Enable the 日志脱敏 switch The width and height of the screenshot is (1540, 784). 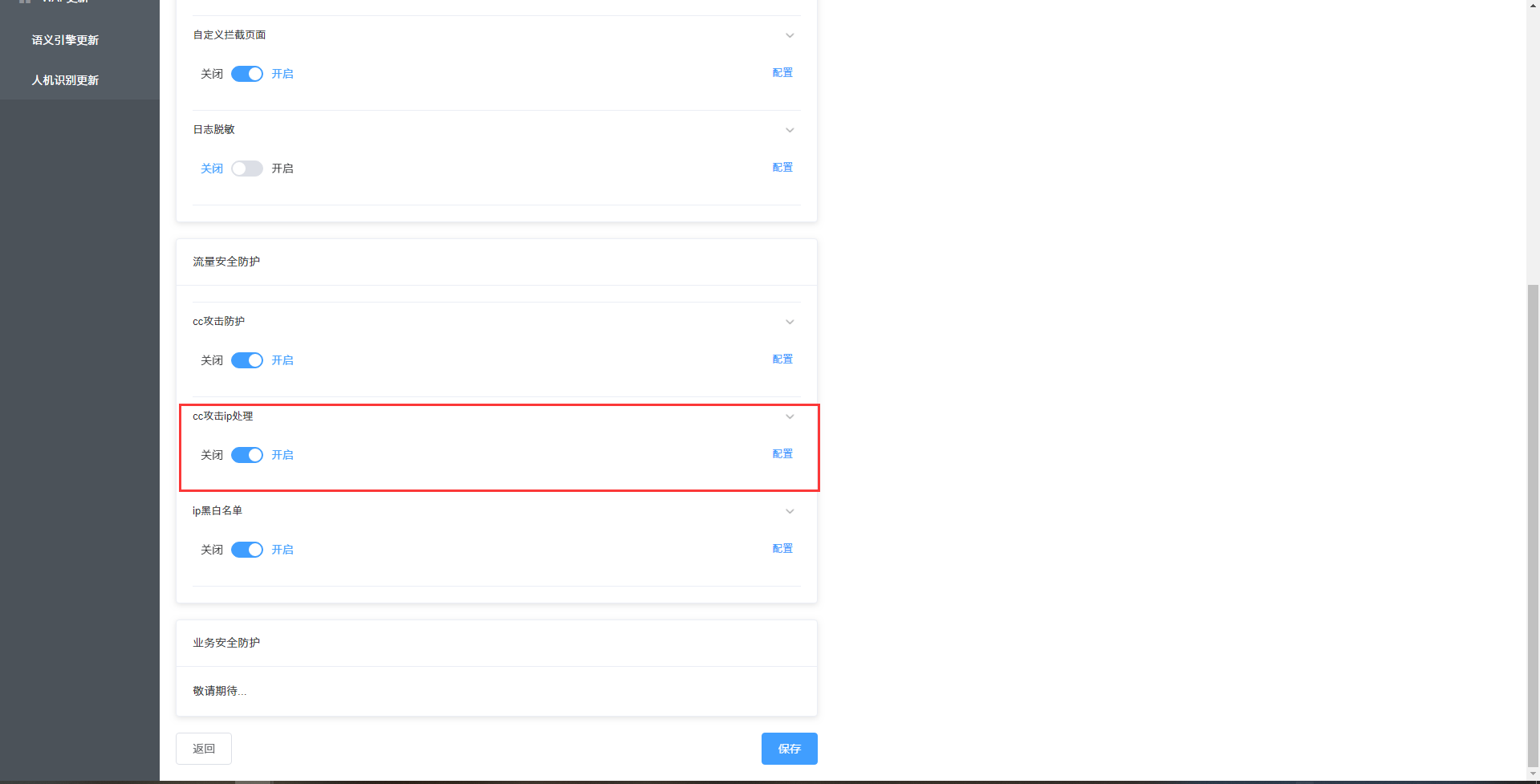[247, 169]
